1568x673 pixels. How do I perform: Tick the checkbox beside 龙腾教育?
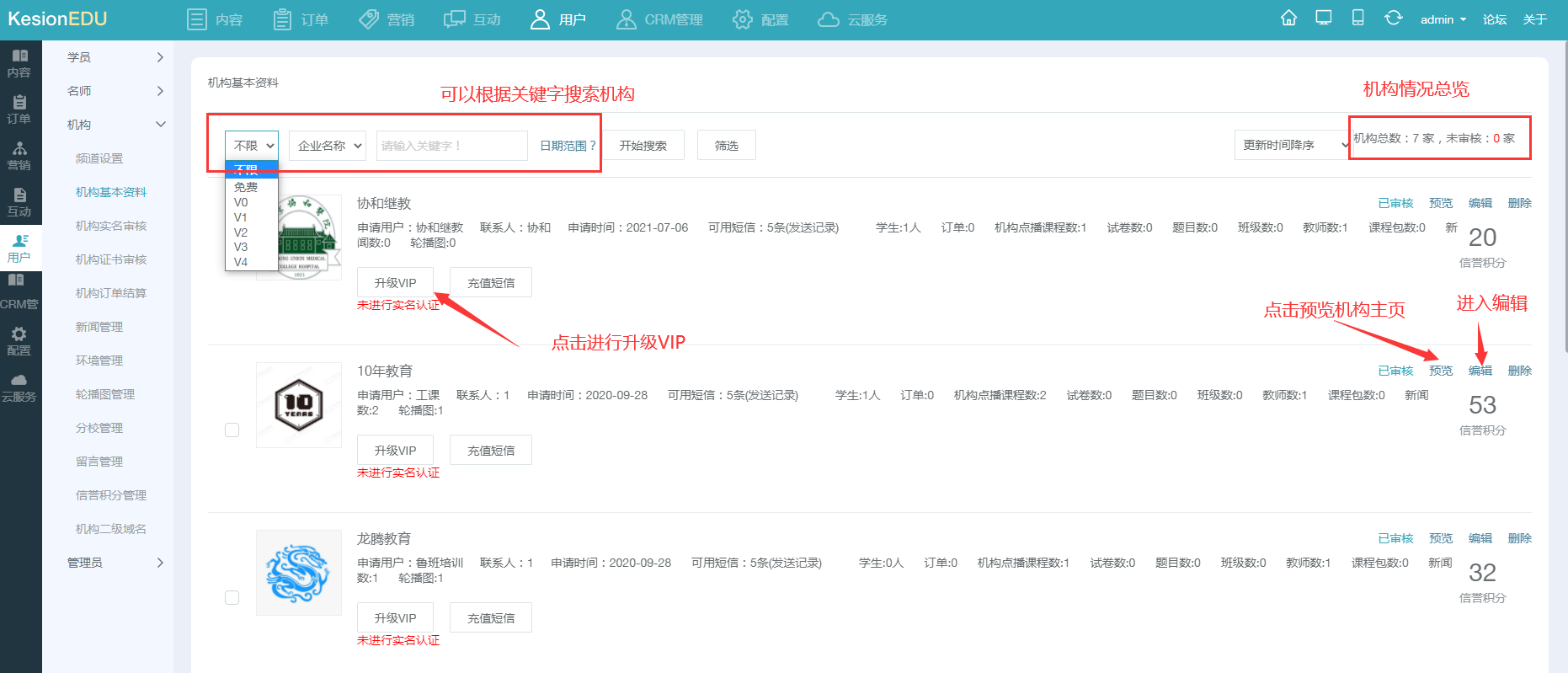[x=232, y=598]
